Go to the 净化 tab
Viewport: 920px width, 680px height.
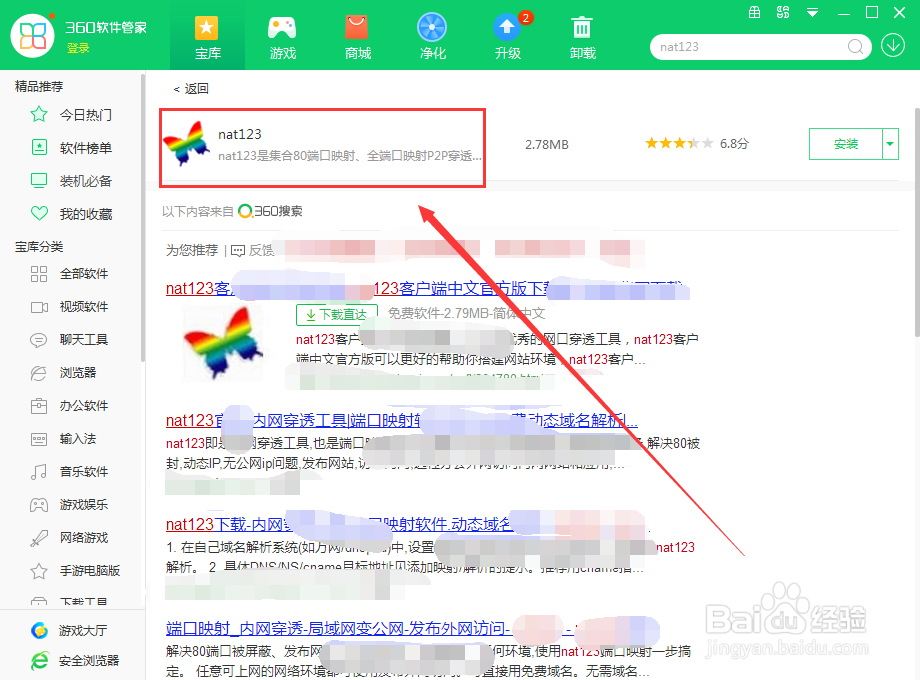click(432, 37)
